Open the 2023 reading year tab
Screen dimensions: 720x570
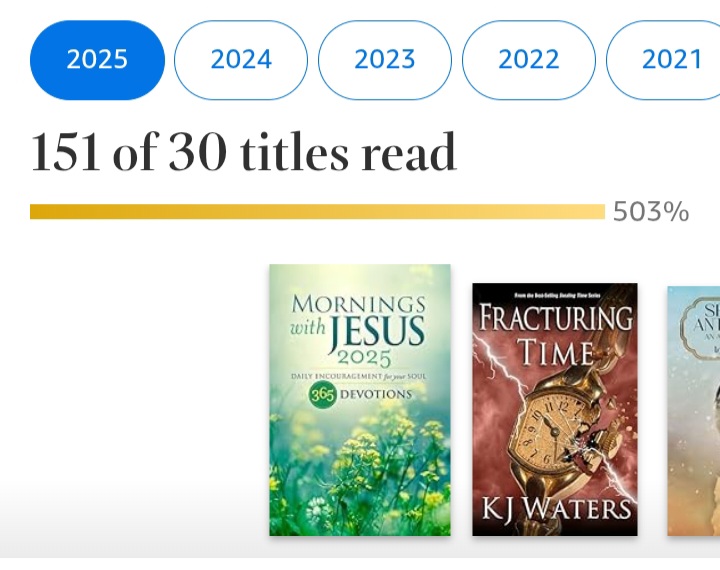point(385,60)
